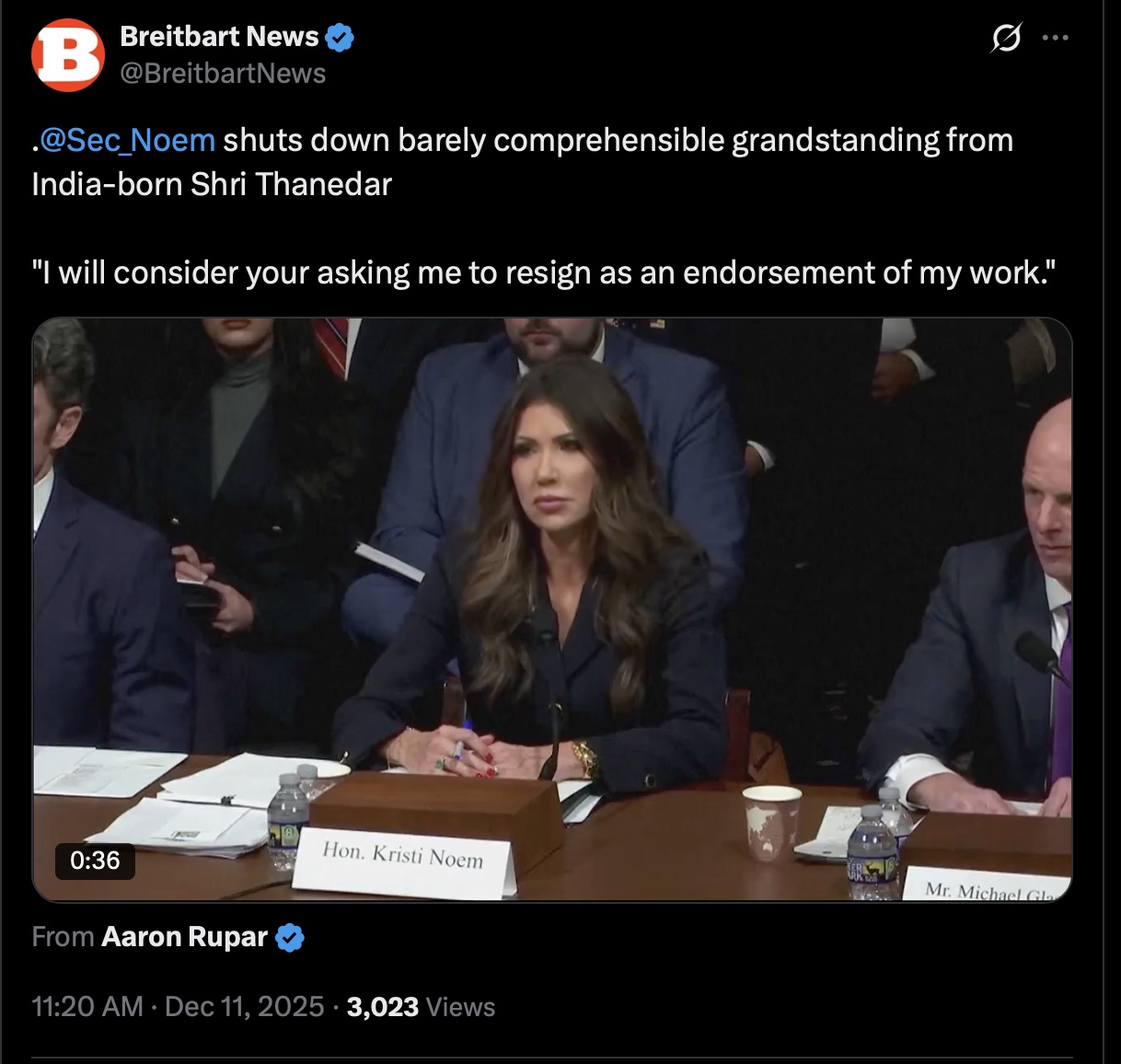Click the Hon. Kristi Noem nameplate in video
Screen dimensions: 1121x1064
pyautogui.click(x=403, y=862)
